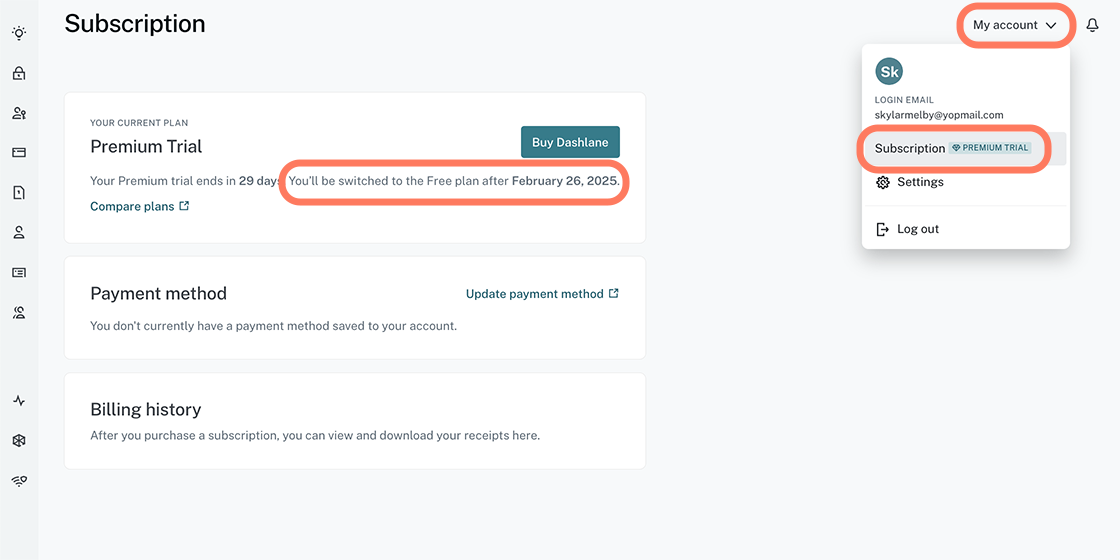Click the hexagon Dark Web Monitoring icon
The width and height of the screenshot is (1120, 560).
(x=19, y=441)
